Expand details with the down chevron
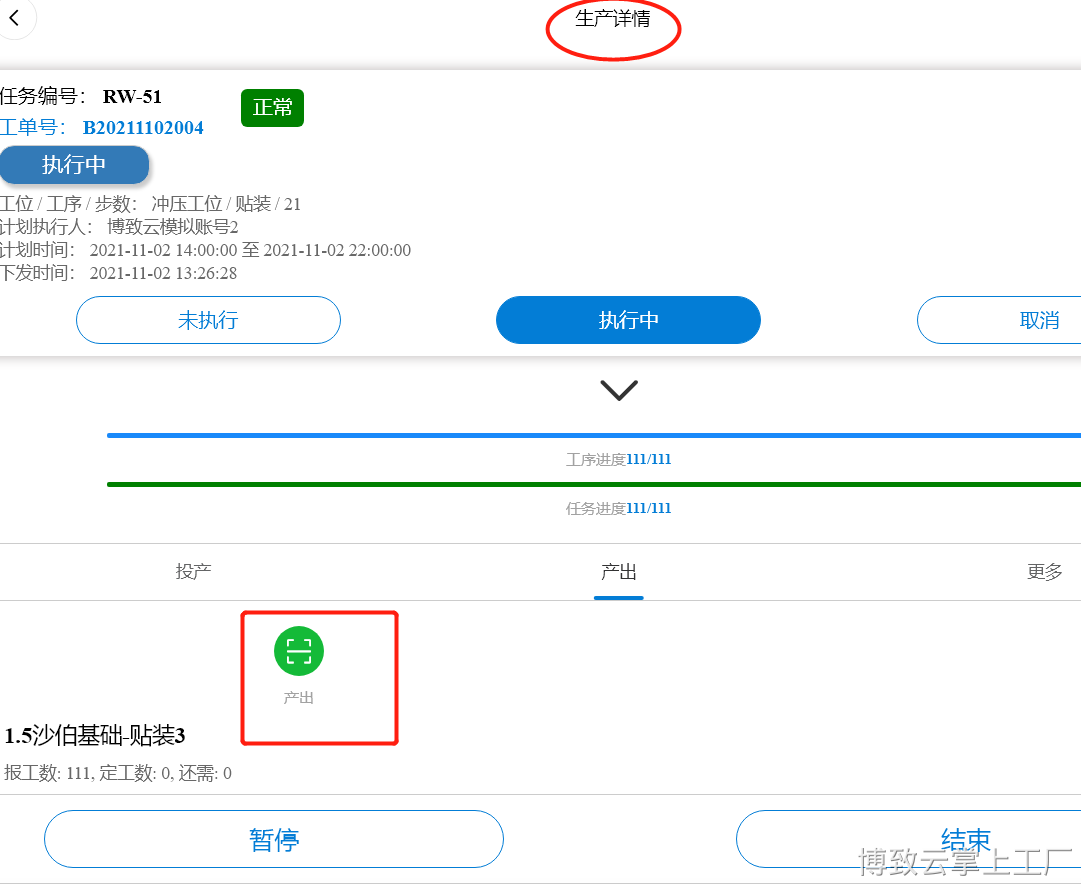The width and height of the screenshot is (1081, 885). coord(618,390)
